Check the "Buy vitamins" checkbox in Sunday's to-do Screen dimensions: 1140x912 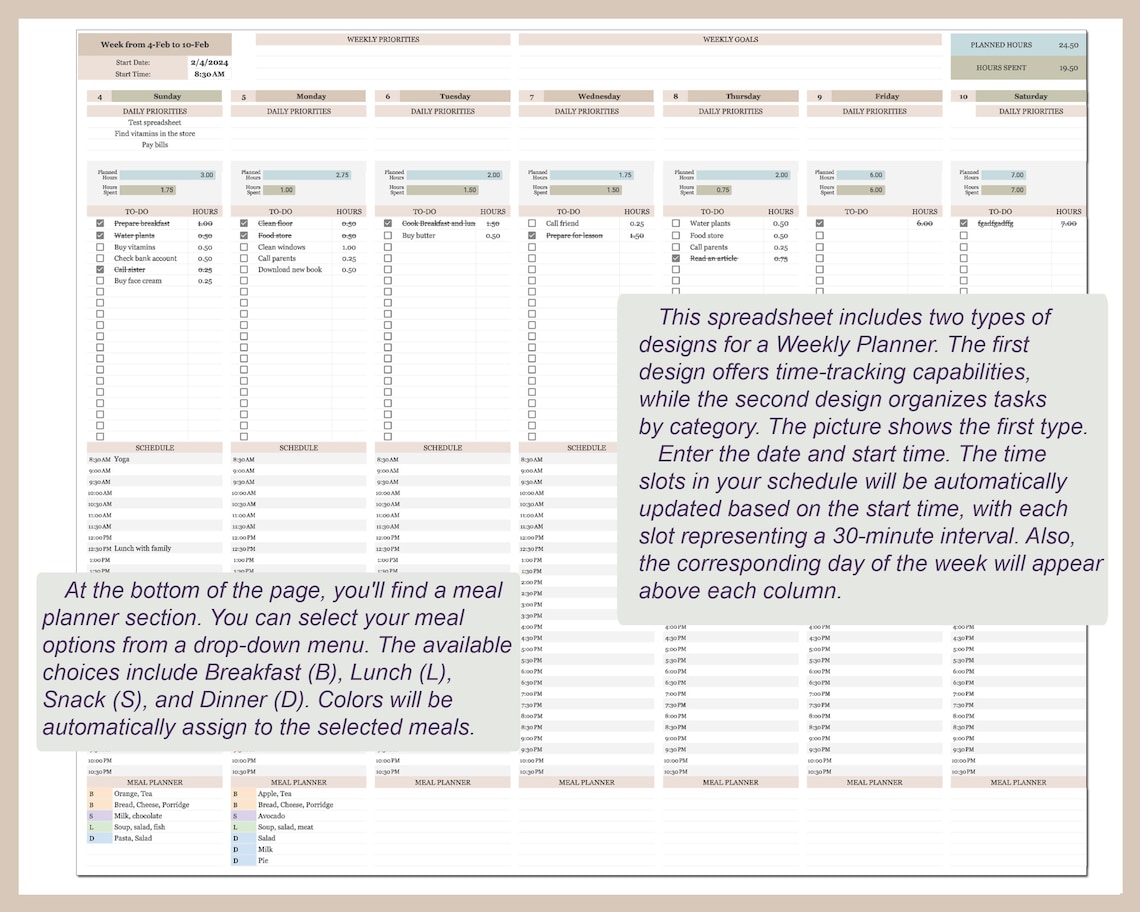(x=100, y=247)
